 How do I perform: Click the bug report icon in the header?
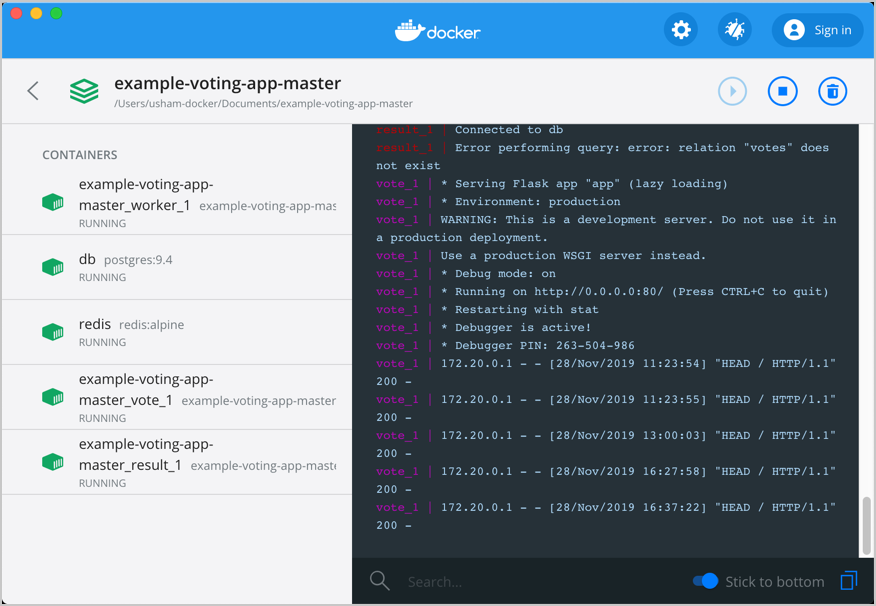[x=735, y=30]
